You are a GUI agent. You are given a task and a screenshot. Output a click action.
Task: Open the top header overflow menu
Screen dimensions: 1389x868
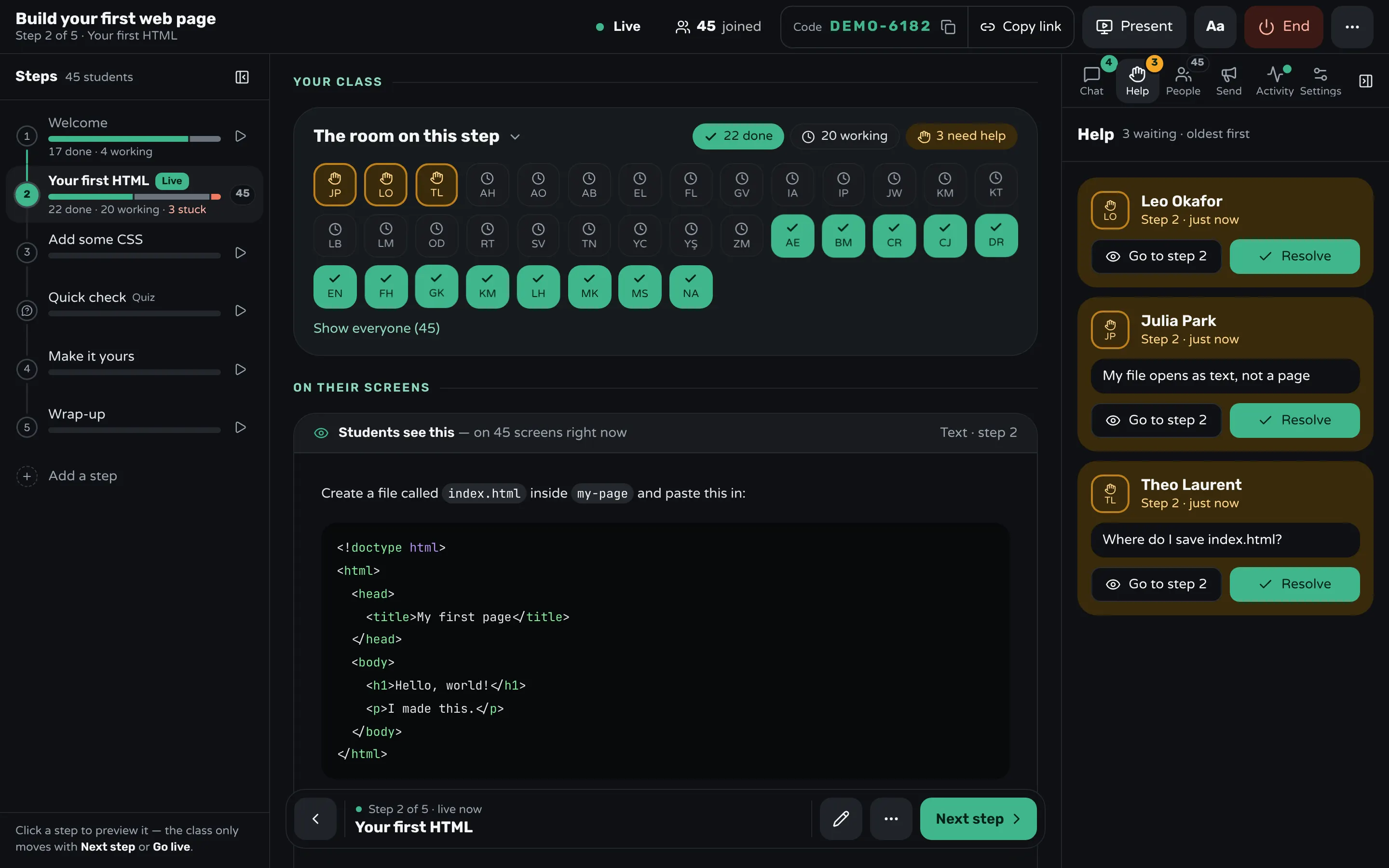click(1352, 27)
